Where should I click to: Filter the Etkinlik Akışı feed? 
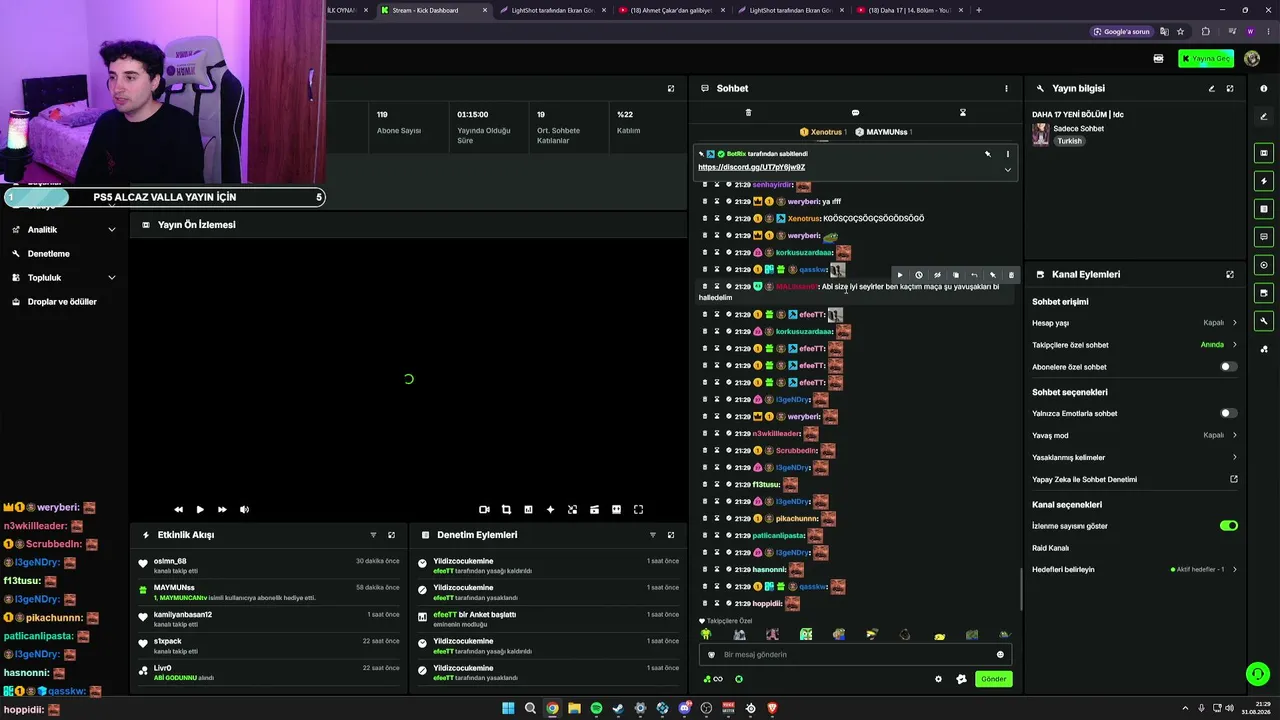coord(373,535)
